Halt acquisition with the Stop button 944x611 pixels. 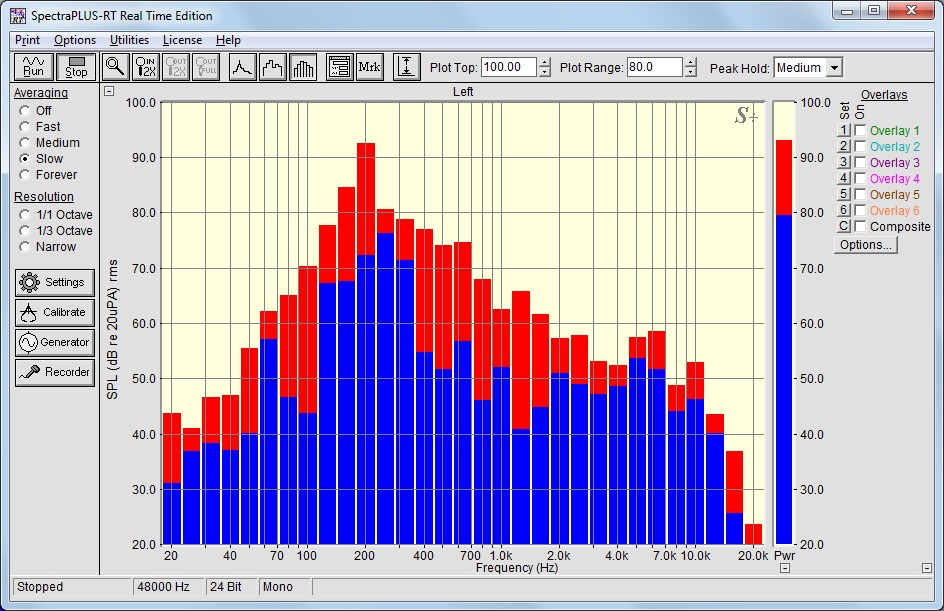(x=76, y=67)
